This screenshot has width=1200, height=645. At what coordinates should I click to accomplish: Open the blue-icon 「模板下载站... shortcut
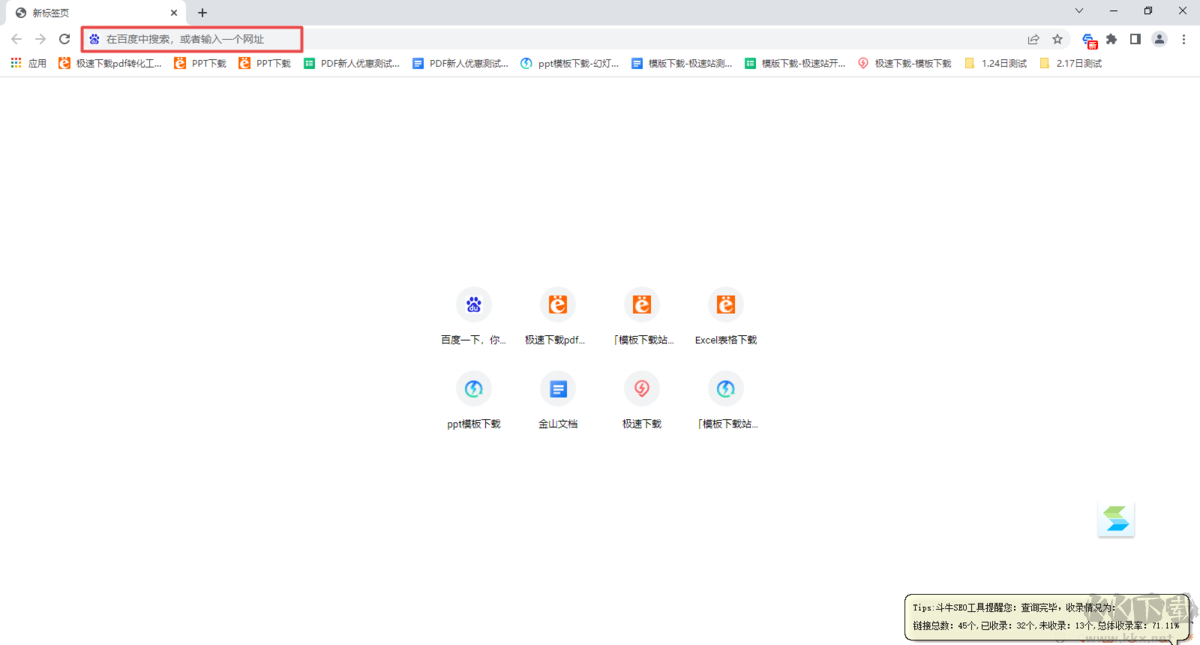(726, 401)
